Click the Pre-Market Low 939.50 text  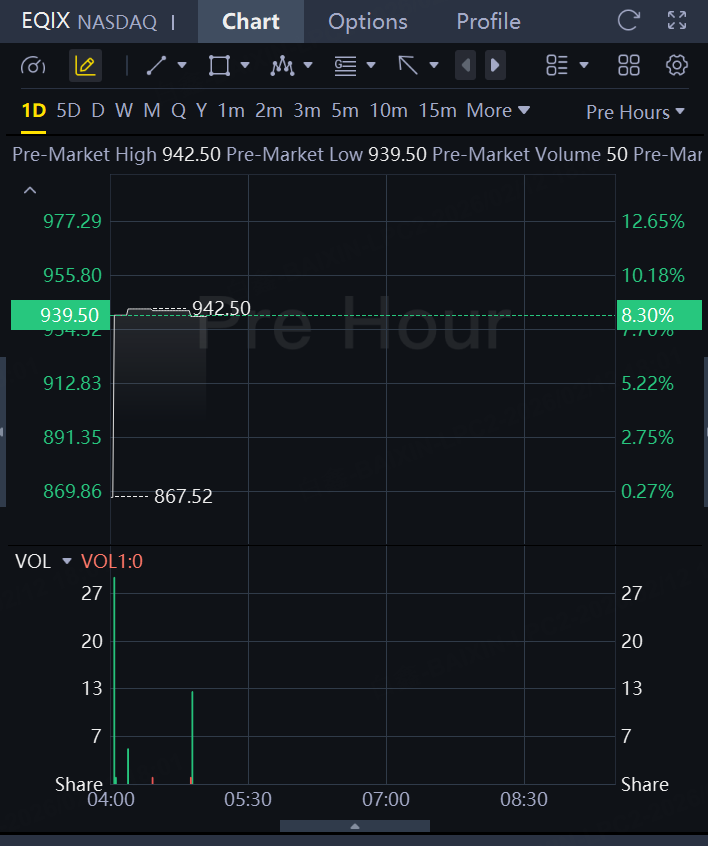click(x=326, y=154)
